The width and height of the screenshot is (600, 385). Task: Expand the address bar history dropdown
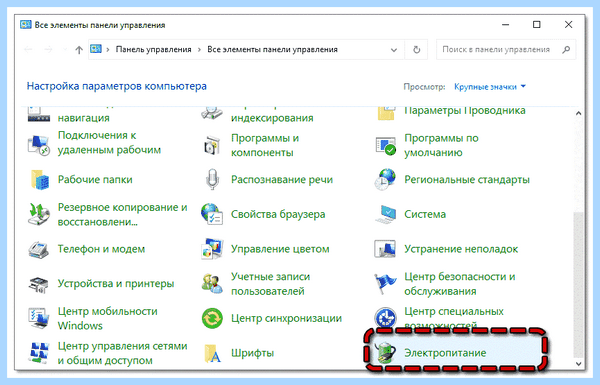coord(393,50)
